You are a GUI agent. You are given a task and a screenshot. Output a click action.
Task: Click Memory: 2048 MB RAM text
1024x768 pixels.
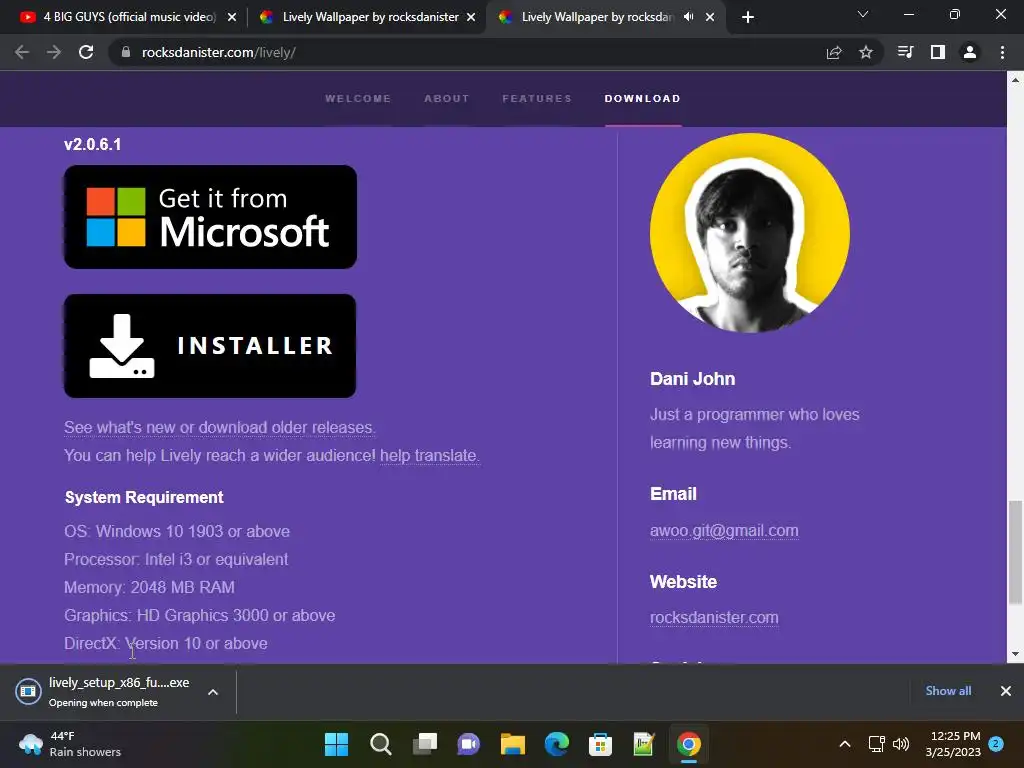tap(150, 588)
